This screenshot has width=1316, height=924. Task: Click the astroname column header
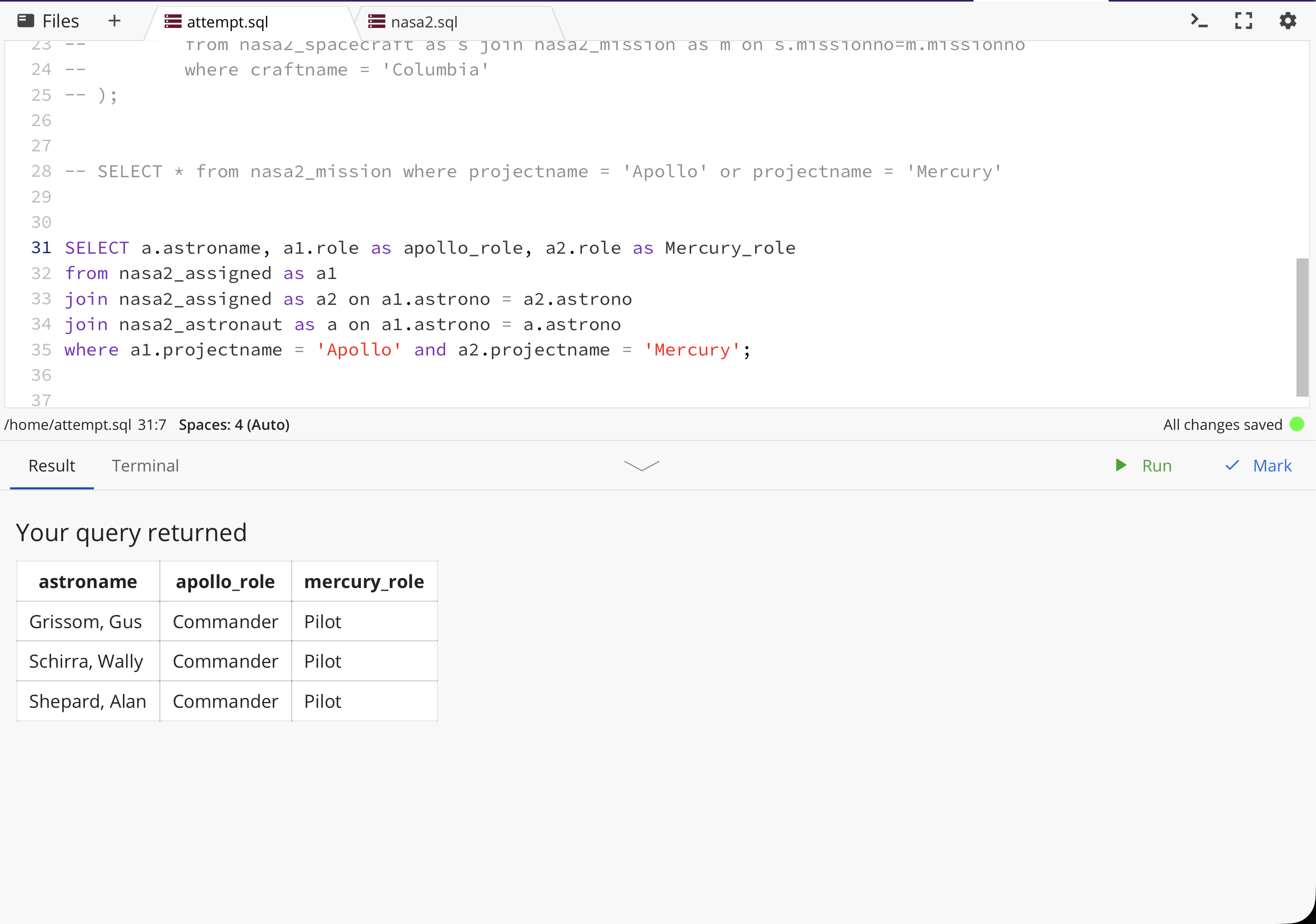[x=88, y=581]
